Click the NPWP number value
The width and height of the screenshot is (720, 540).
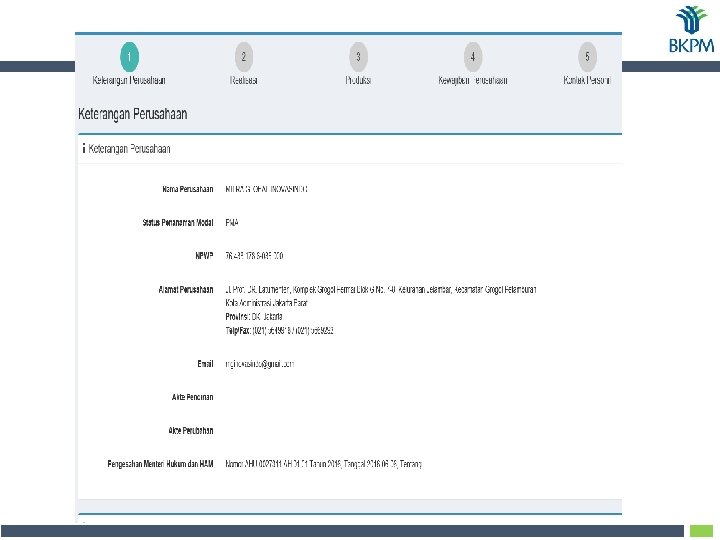tap(254, 256)
